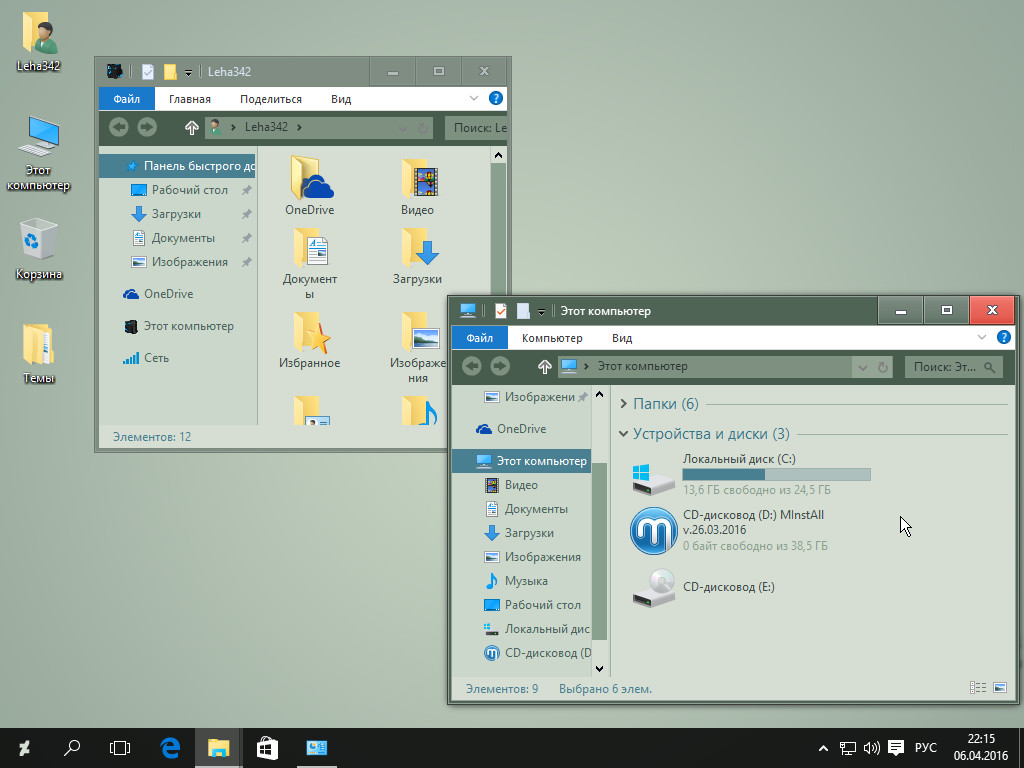
Task: Open Microsoft Edge from the taskbar
Action: [170, 747]
